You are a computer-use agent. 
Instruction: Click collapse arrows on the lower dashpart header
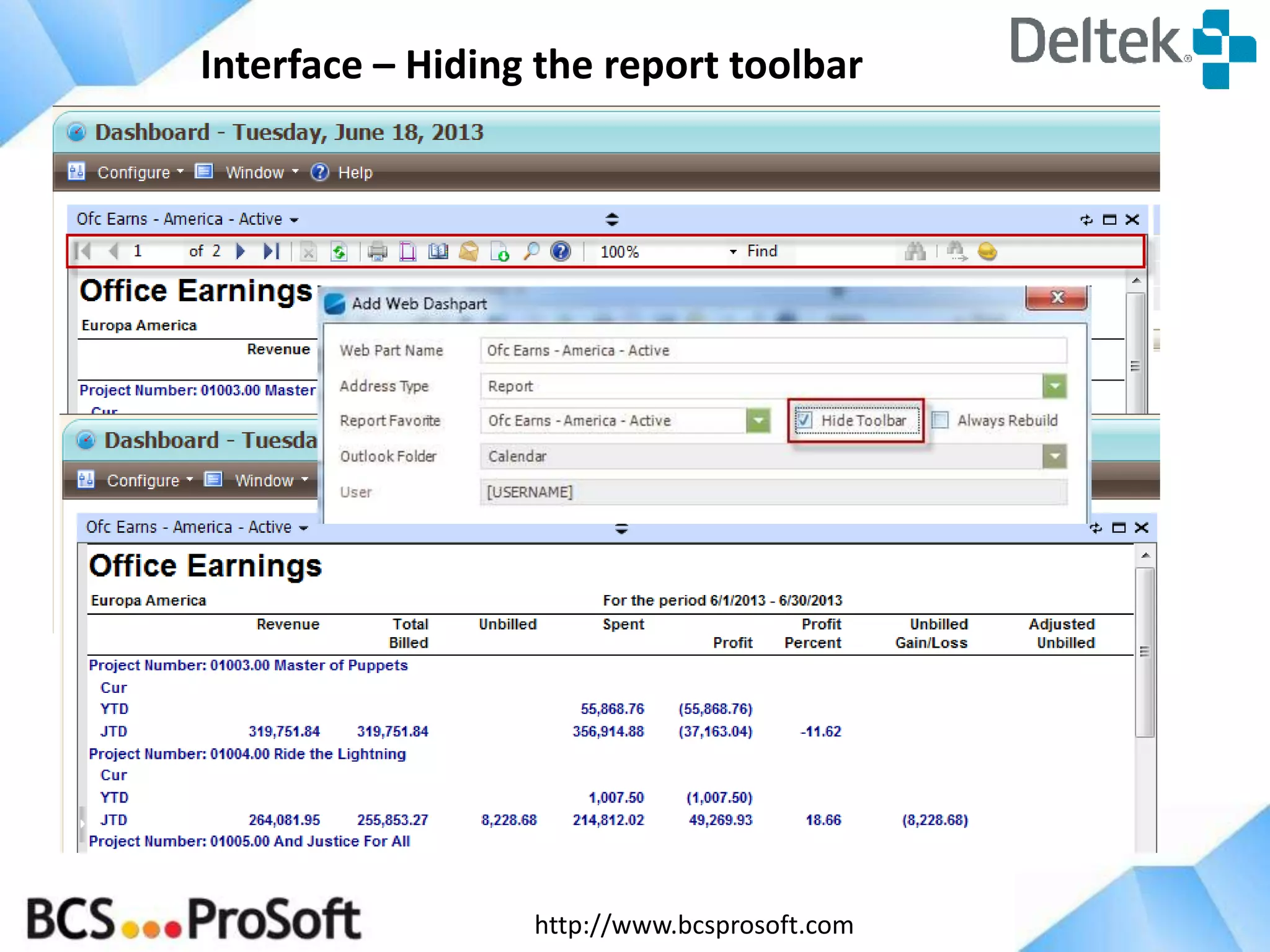click(x=621, y=529)
